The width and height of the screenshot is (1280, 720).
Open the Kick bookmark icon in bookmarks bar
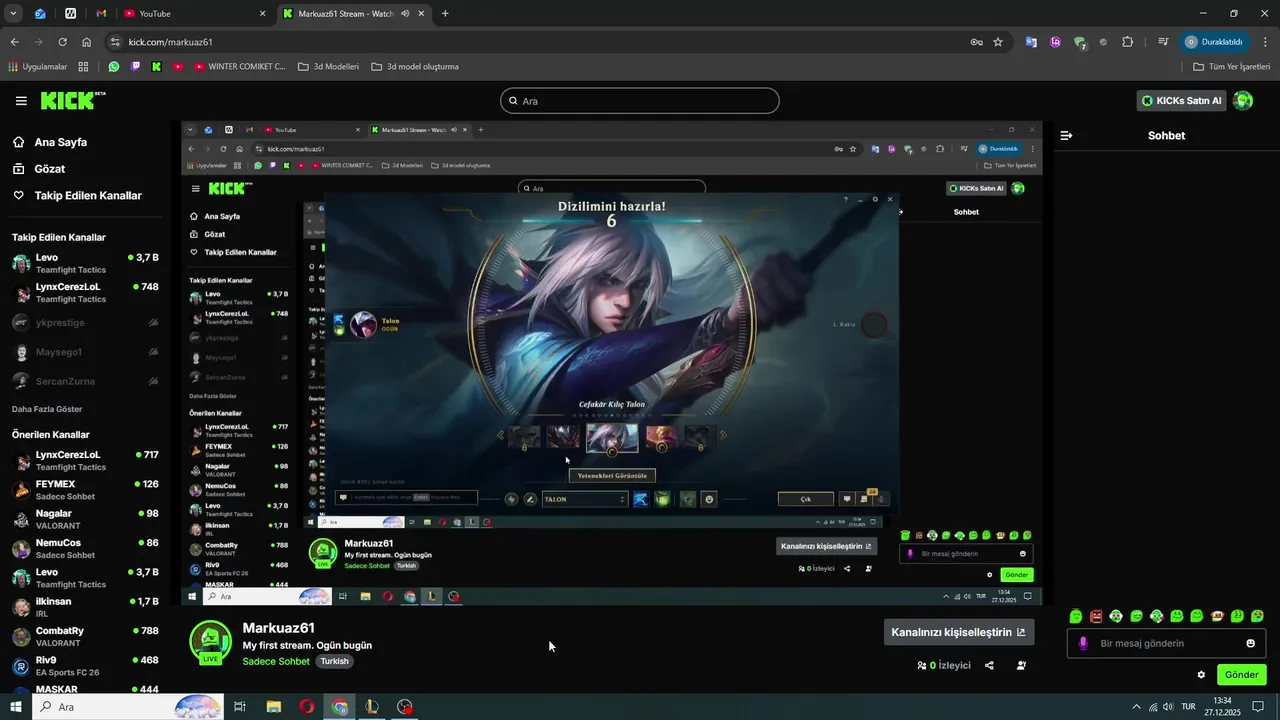pyautogui.click(x=156, y=67)
